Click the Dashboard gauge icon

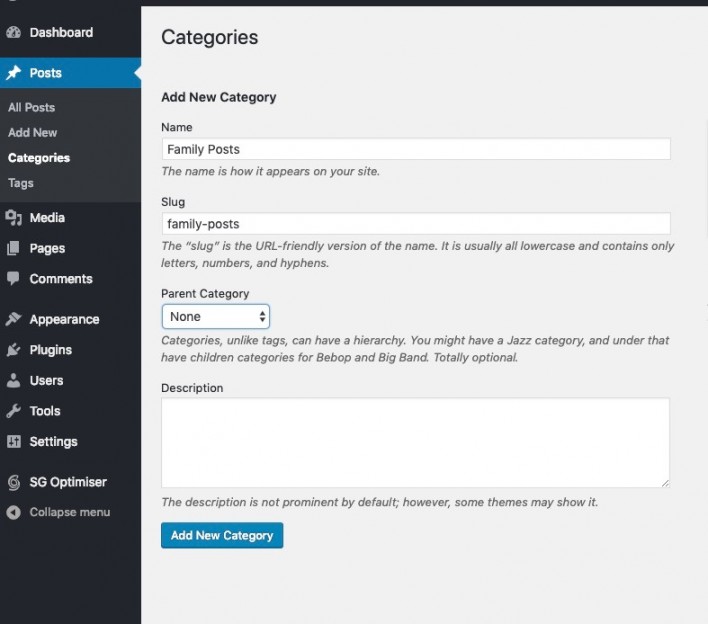pos(14,33)
